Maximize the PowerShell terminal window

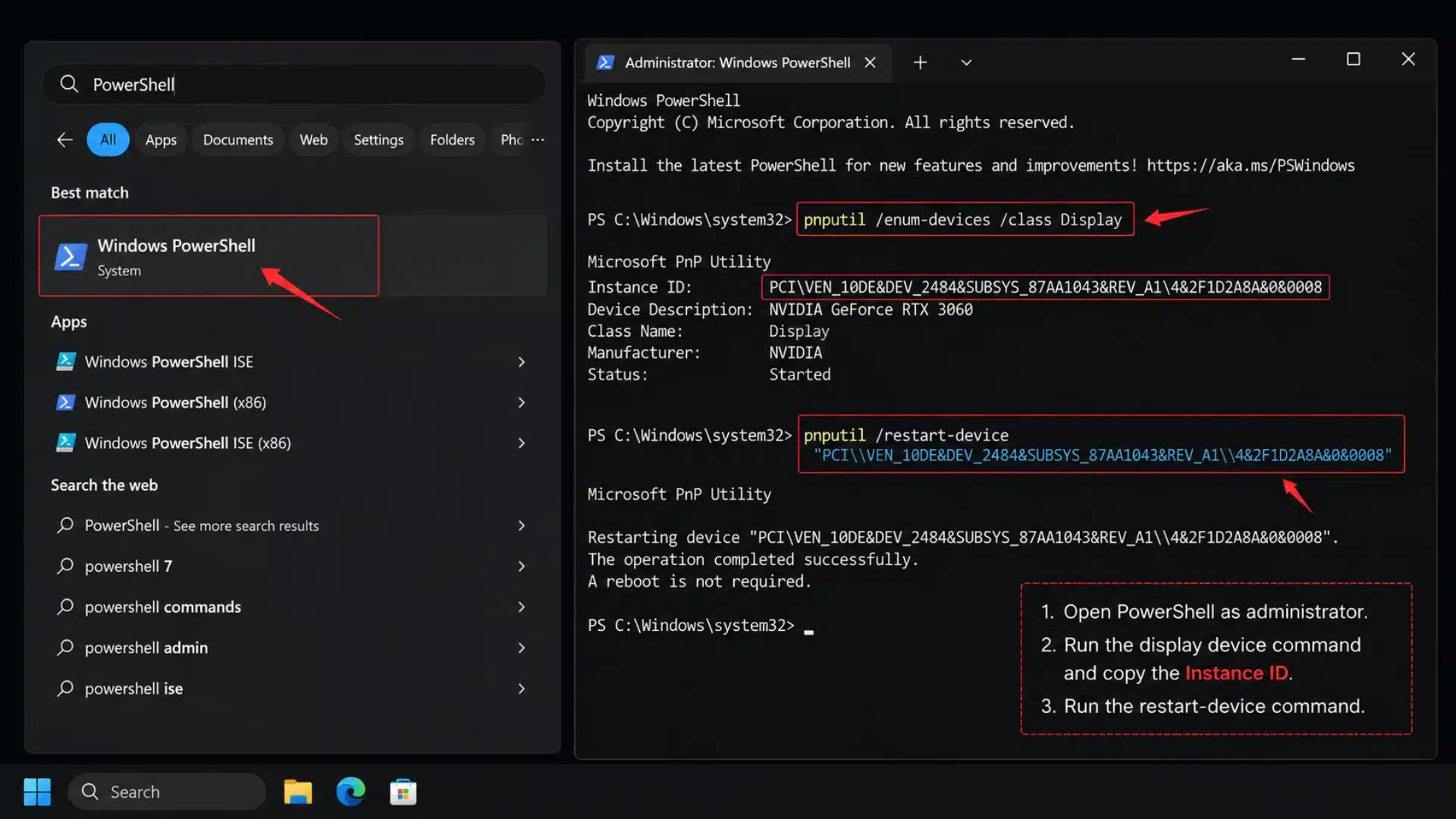(x=1353, y=59)
